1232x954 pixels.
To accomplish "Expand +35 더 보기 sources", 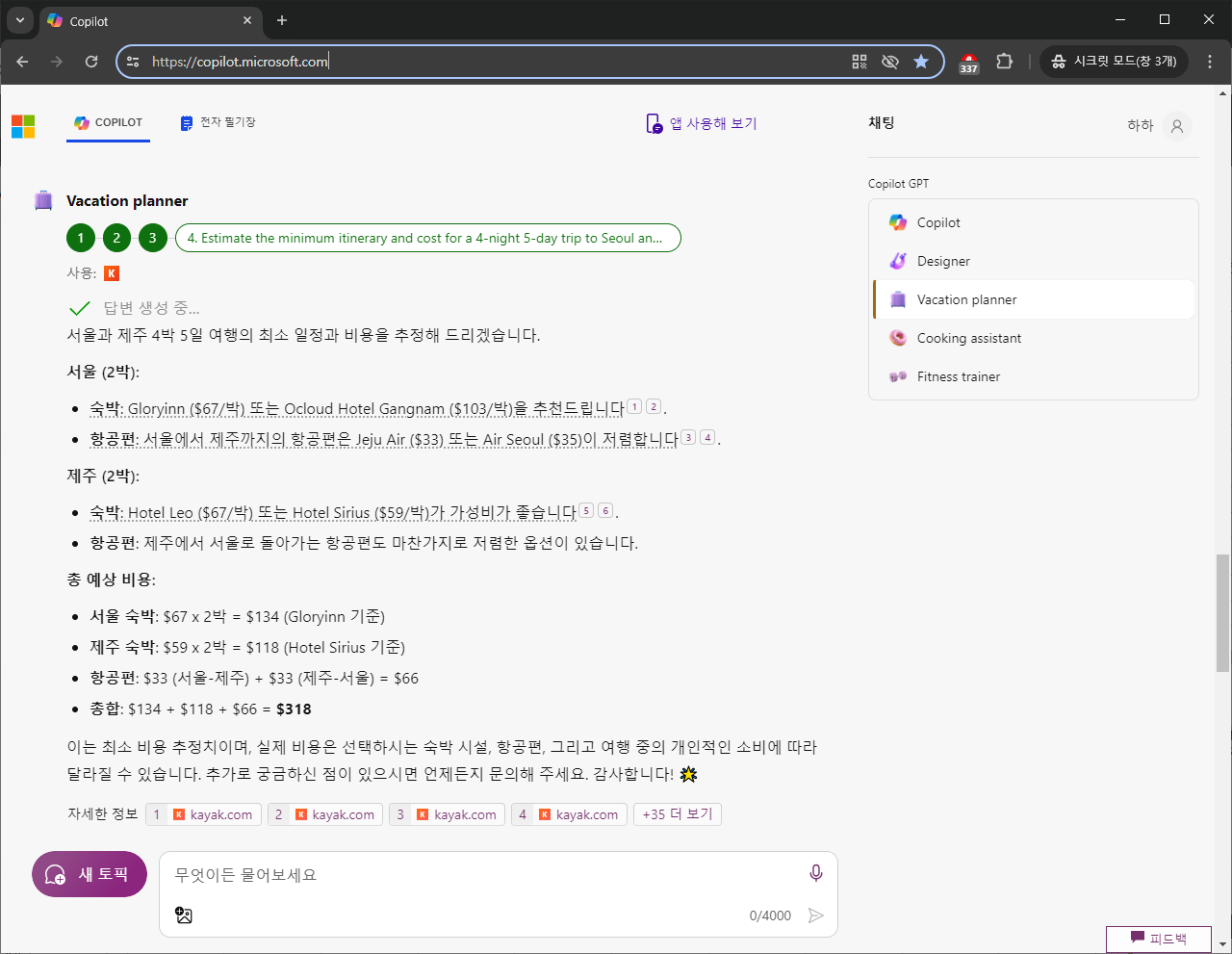I will (678, 814).
